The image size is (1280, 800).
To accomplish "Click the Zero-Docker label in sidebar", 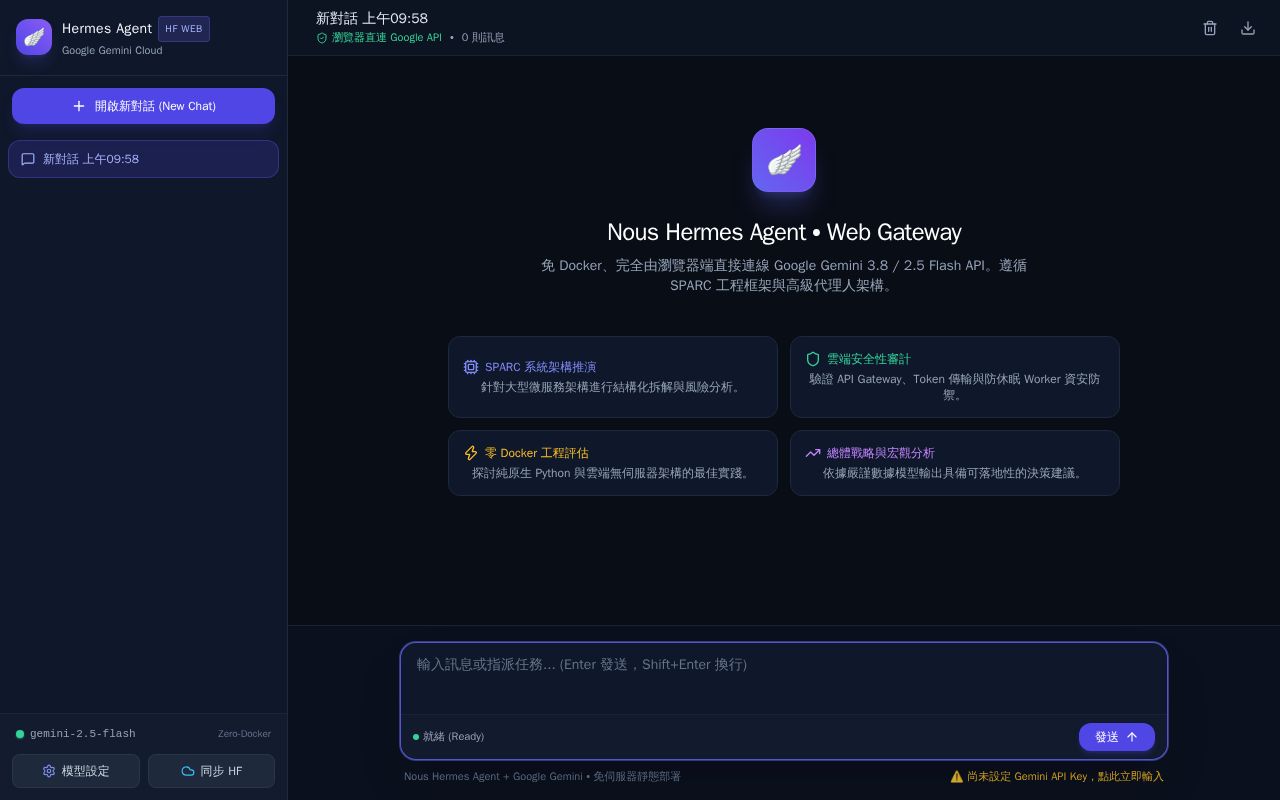I will click(244, 734).
